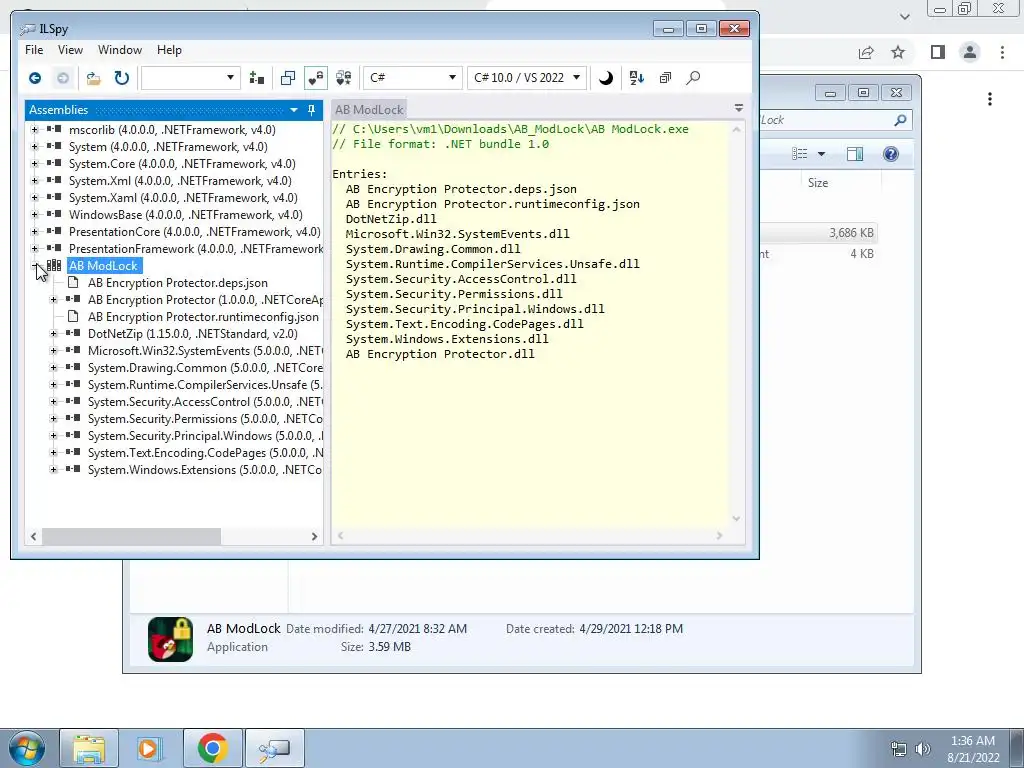Toggle the Explorer preview pane icon
1024x768 pixels.
pyautogui.click(x=854, y=154)
